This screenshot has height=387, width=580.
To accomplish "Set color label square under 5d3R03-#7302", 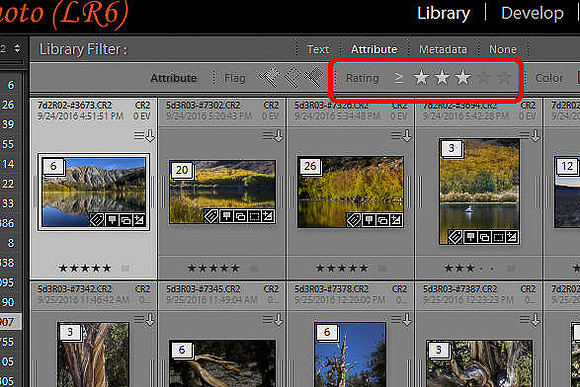I will pos(254,268).
